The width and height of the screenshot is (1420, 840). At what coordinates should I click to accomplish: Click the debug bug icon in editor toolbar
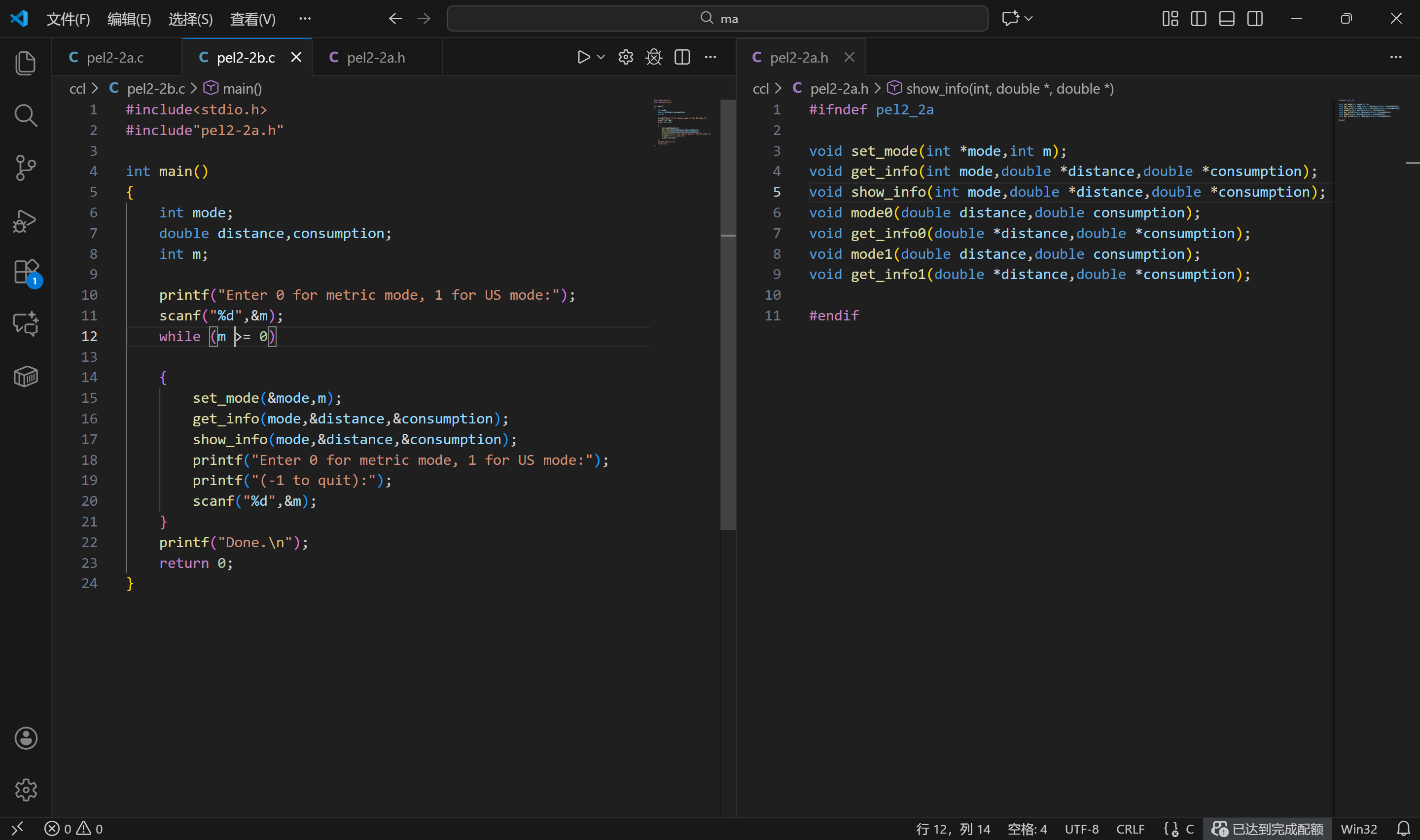pos(654,57)
